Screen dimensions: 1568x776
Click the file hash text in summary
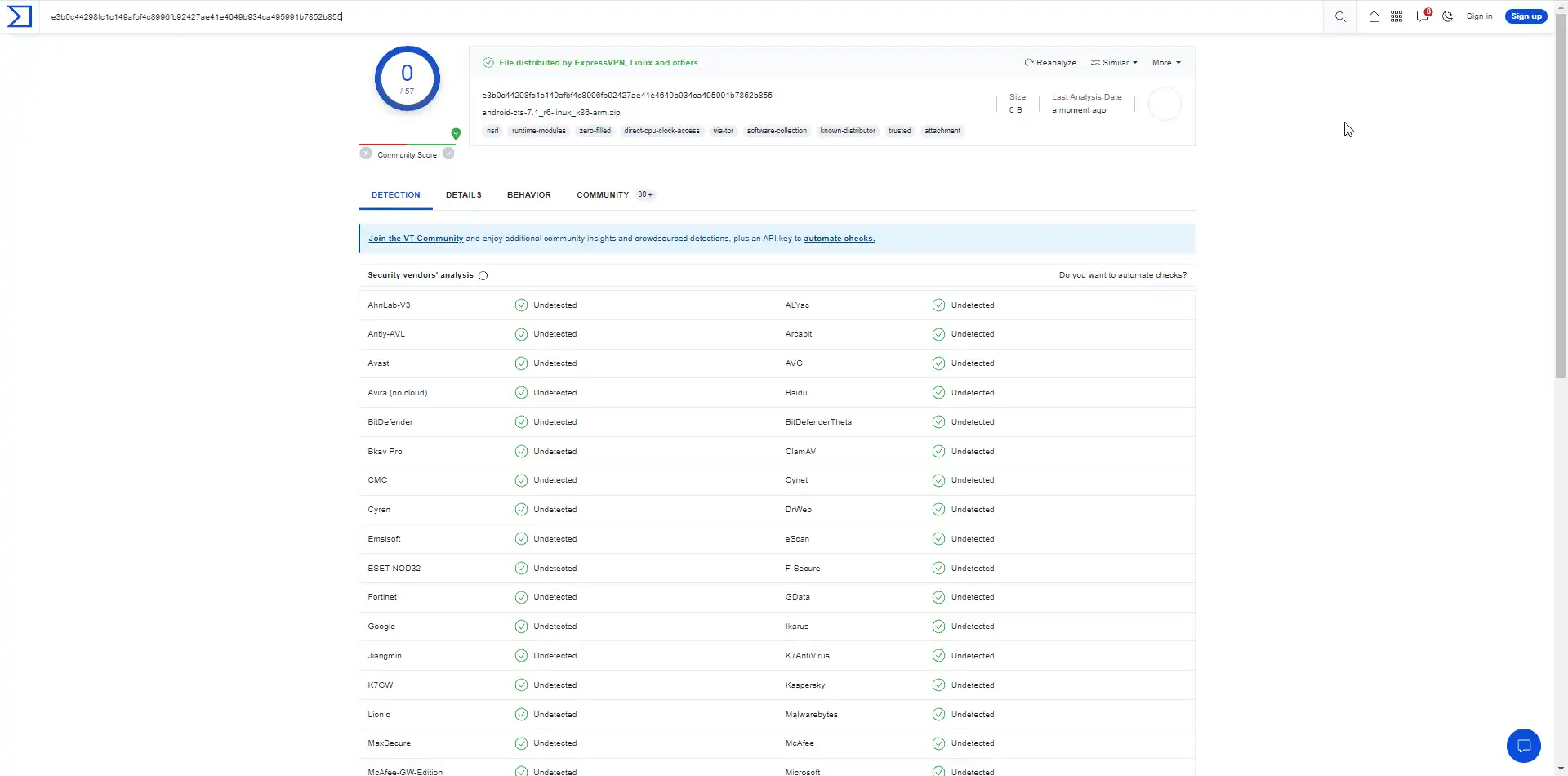tap(627, 96)
